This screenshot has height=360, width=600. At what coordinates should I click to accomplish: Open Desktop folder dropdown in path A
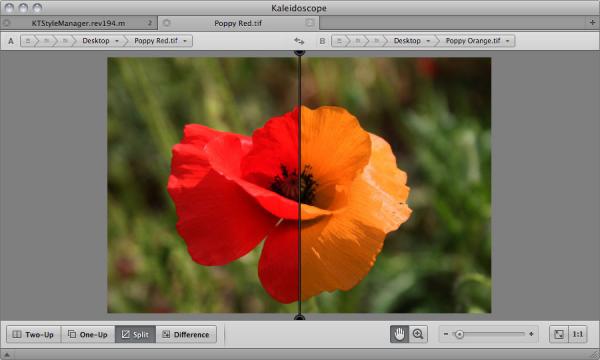coord(100,41)
